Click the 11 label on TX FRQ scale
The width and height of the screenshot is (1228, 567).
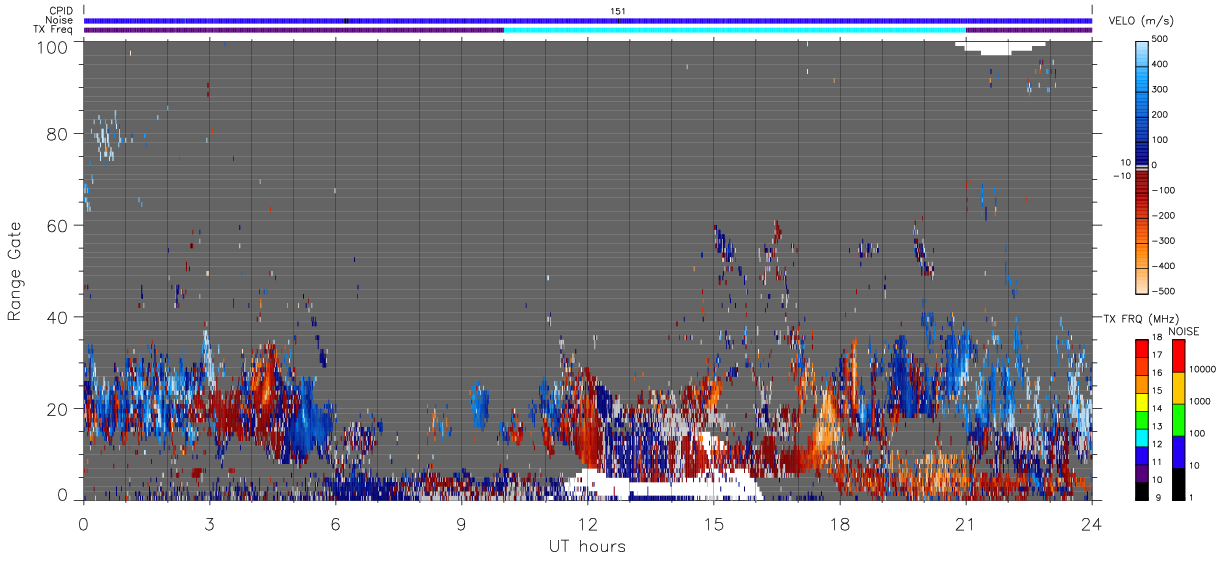1159,462
